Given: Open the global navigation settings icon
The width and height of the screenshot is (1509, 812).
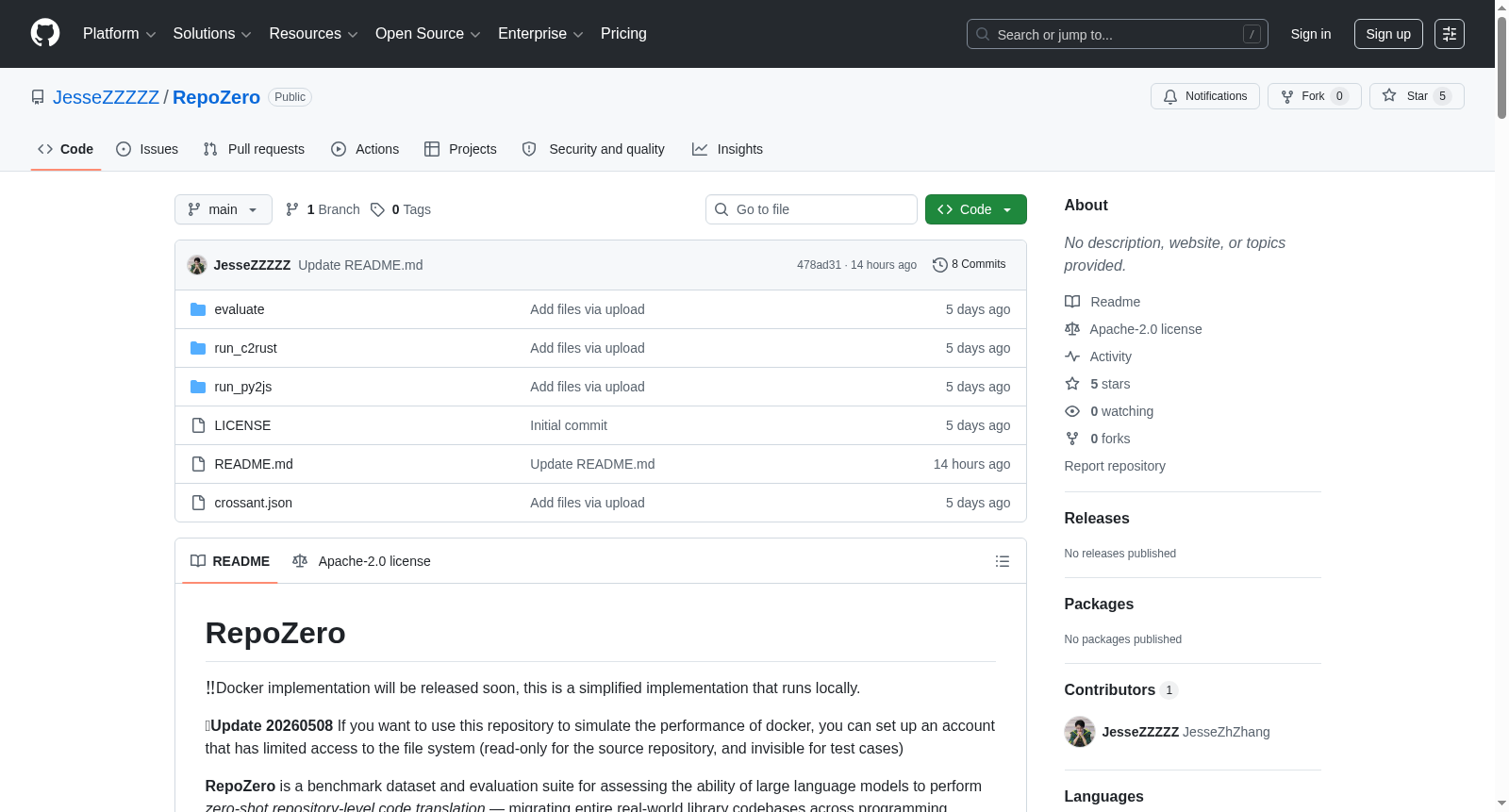Looking at the screenshot, I should [1450, 34].
